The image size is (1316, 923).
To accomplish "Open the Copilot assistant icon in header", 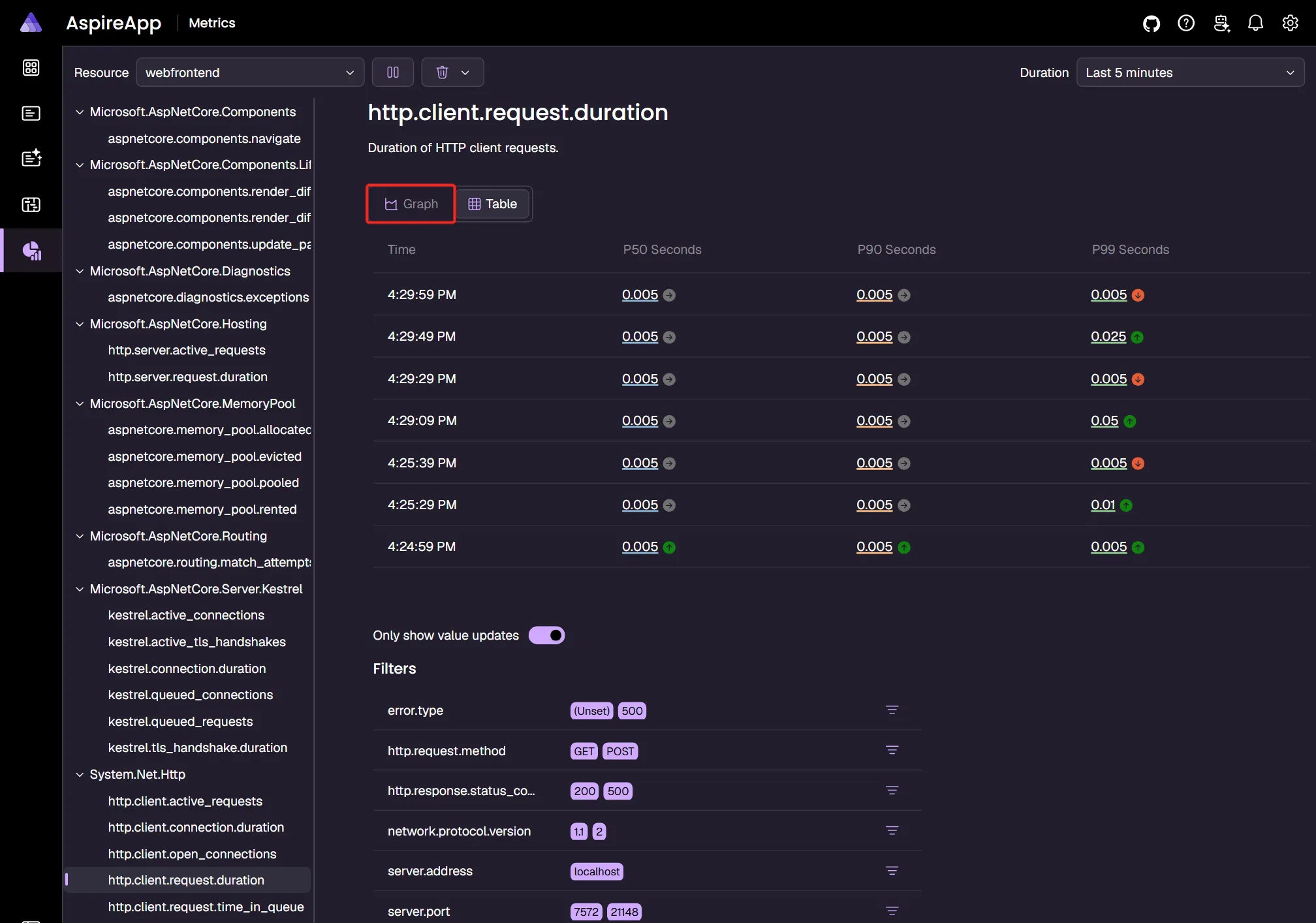I will click(x=1221, y=23).
